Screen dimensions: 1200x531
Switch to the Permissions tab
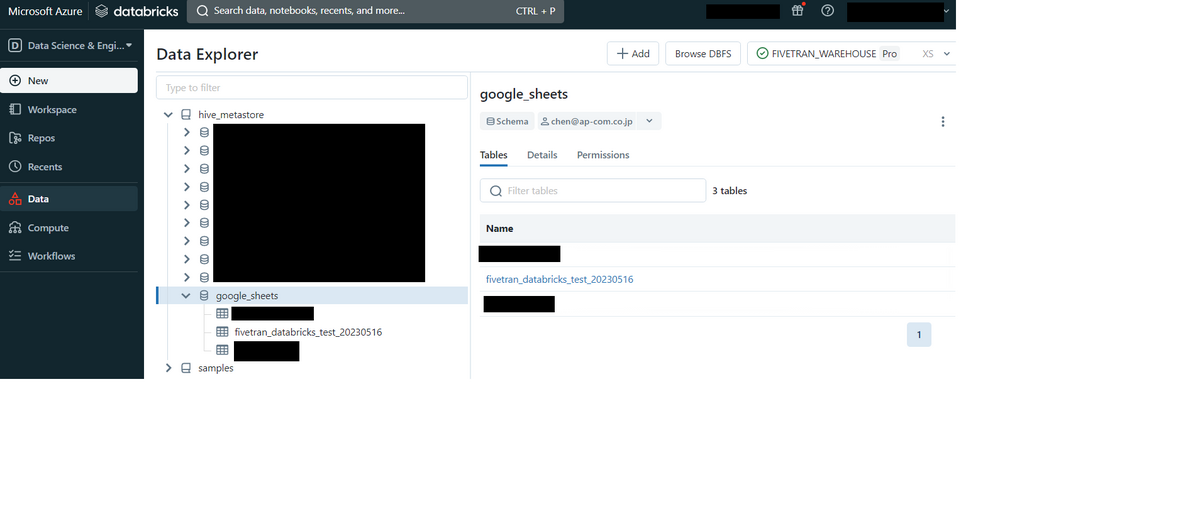603,155
